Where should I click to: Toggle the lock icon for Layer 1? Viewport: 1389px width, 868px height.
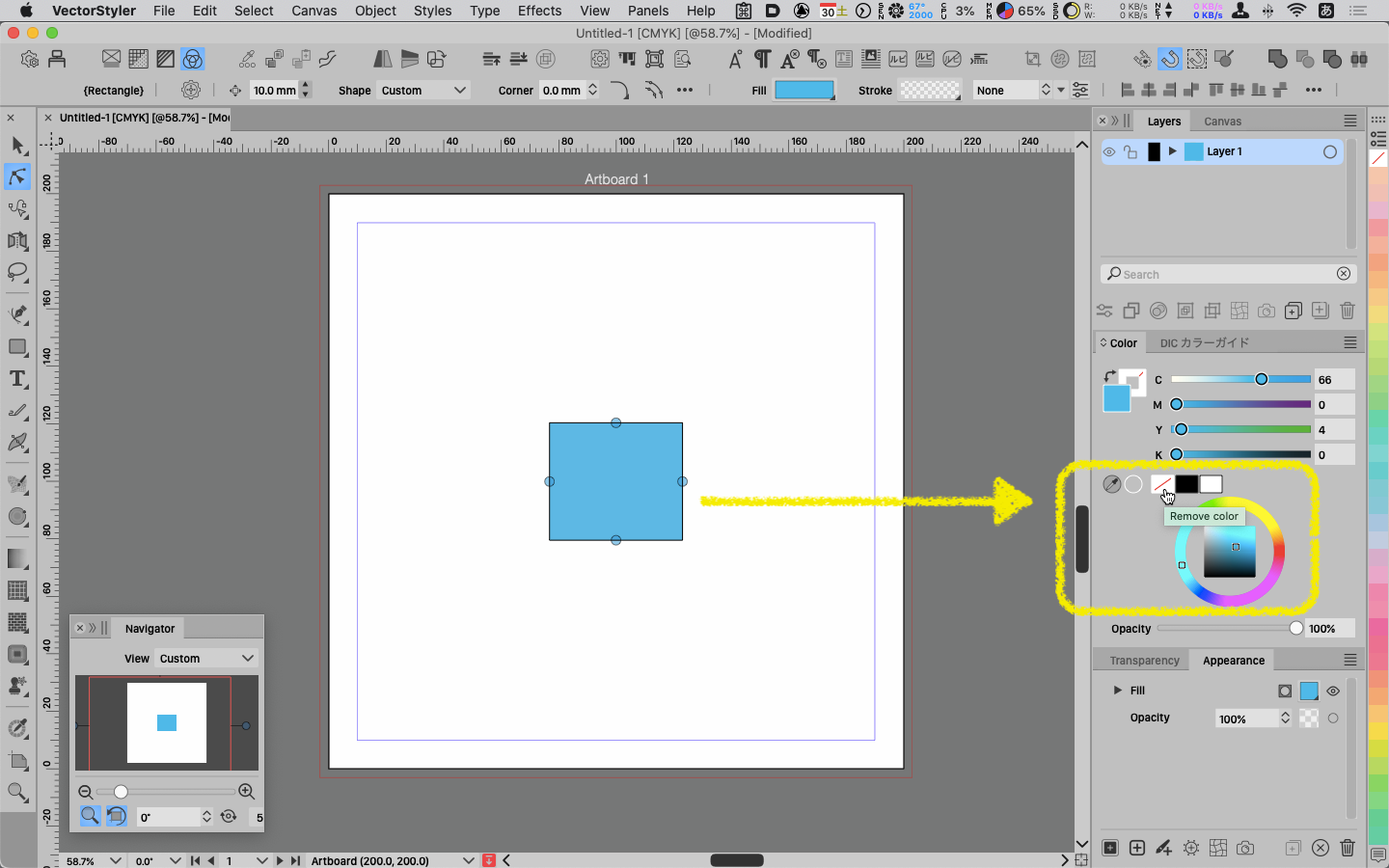pyautogui.click(x=1130, y=152)
